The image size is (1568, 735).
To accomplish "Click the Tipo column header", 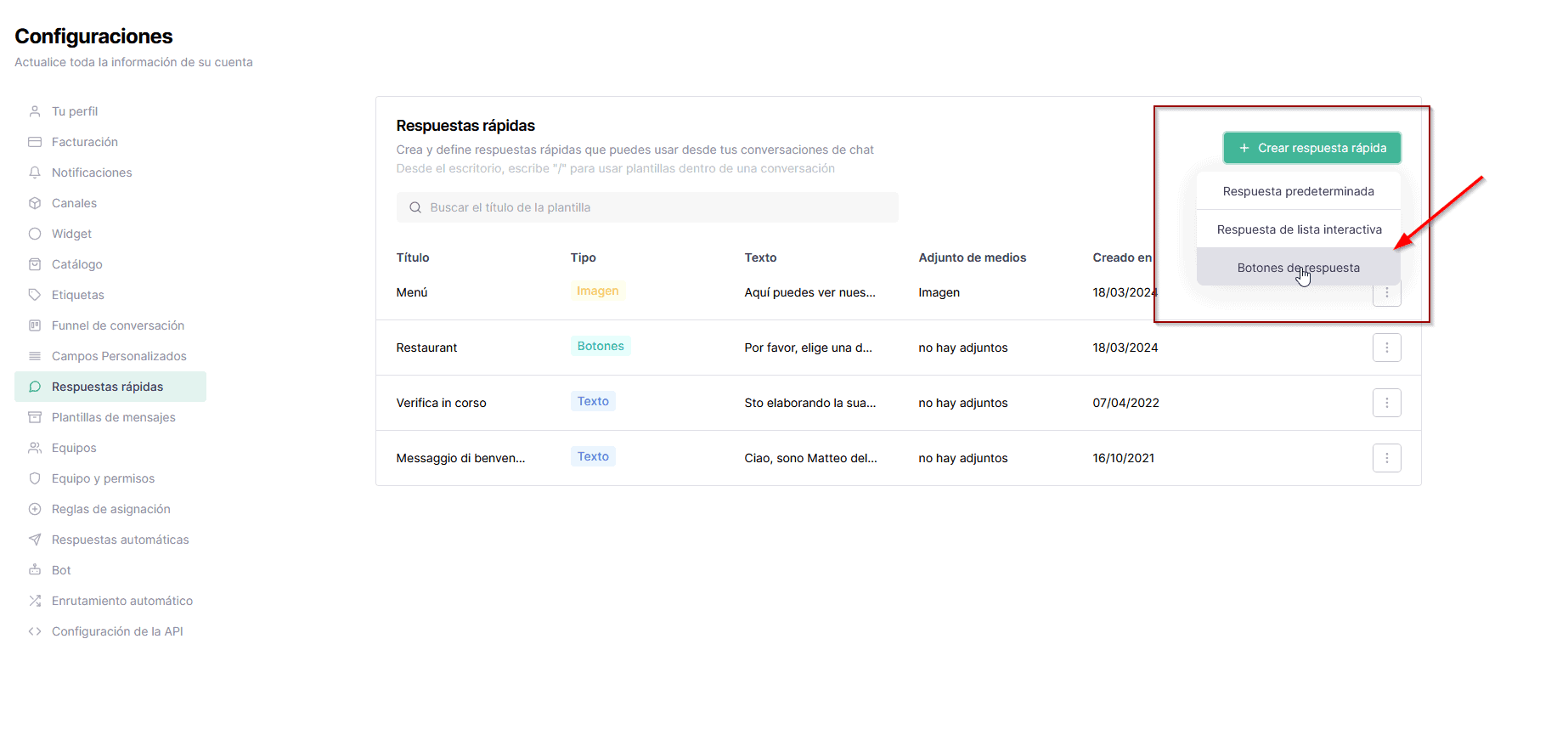I will point(584,257).
